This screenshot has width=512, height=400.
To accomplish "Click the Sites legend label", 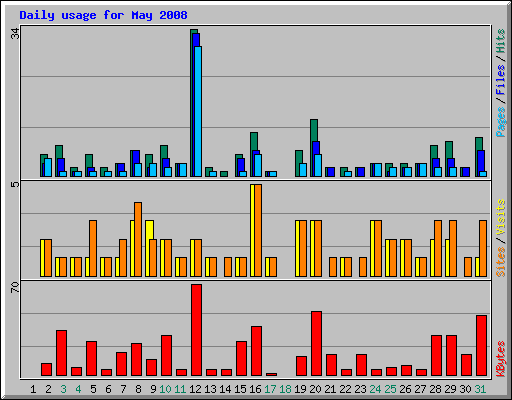I will point(501,262).
